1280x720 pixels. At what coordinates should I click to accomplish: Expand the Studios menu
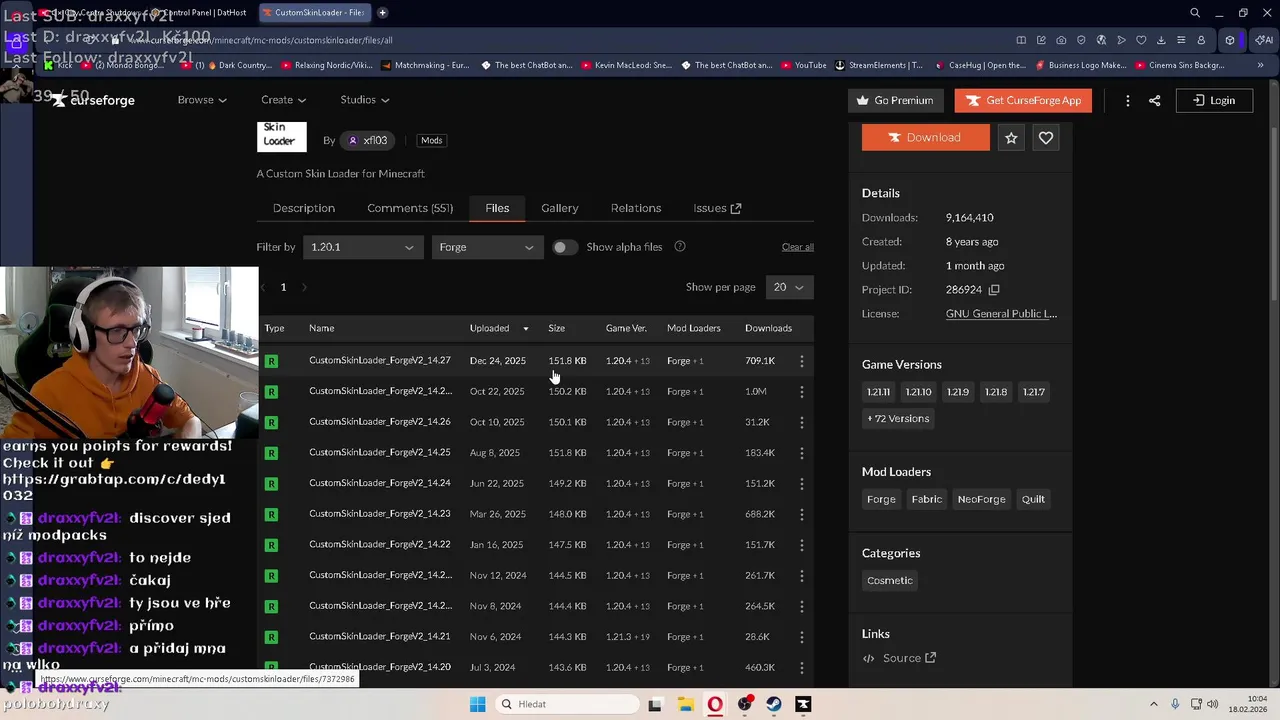tap(365, 100)
